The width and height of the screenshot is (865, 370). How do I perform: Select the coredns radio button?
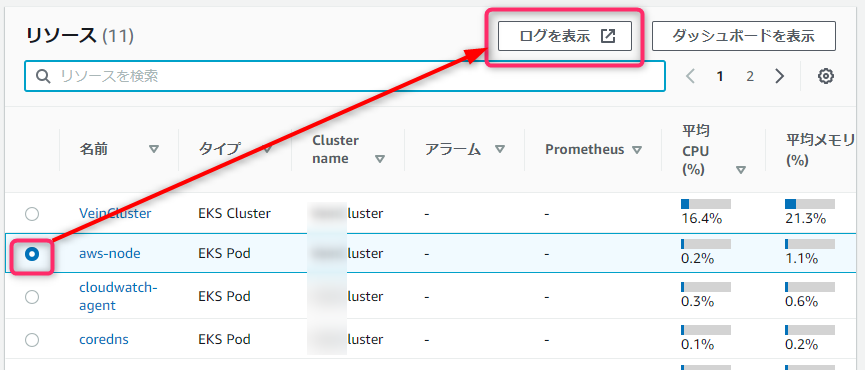tap(32, 340)
